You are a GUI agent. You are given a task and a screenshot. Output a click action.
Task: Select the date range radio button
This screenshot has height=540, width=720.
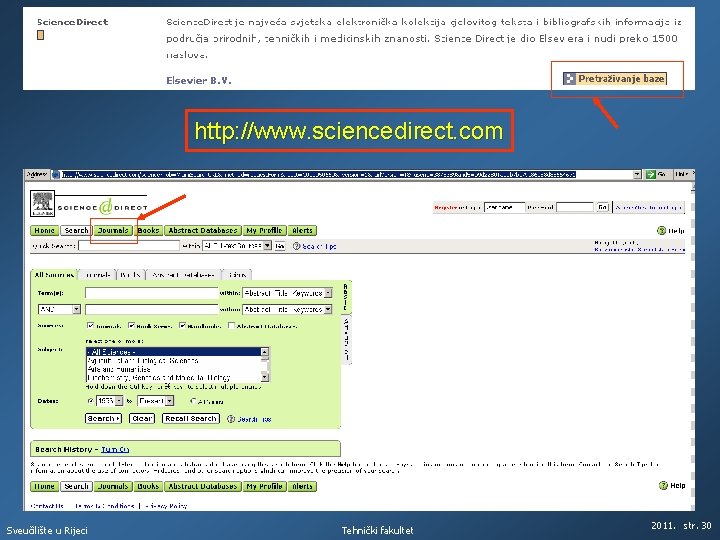90,401
